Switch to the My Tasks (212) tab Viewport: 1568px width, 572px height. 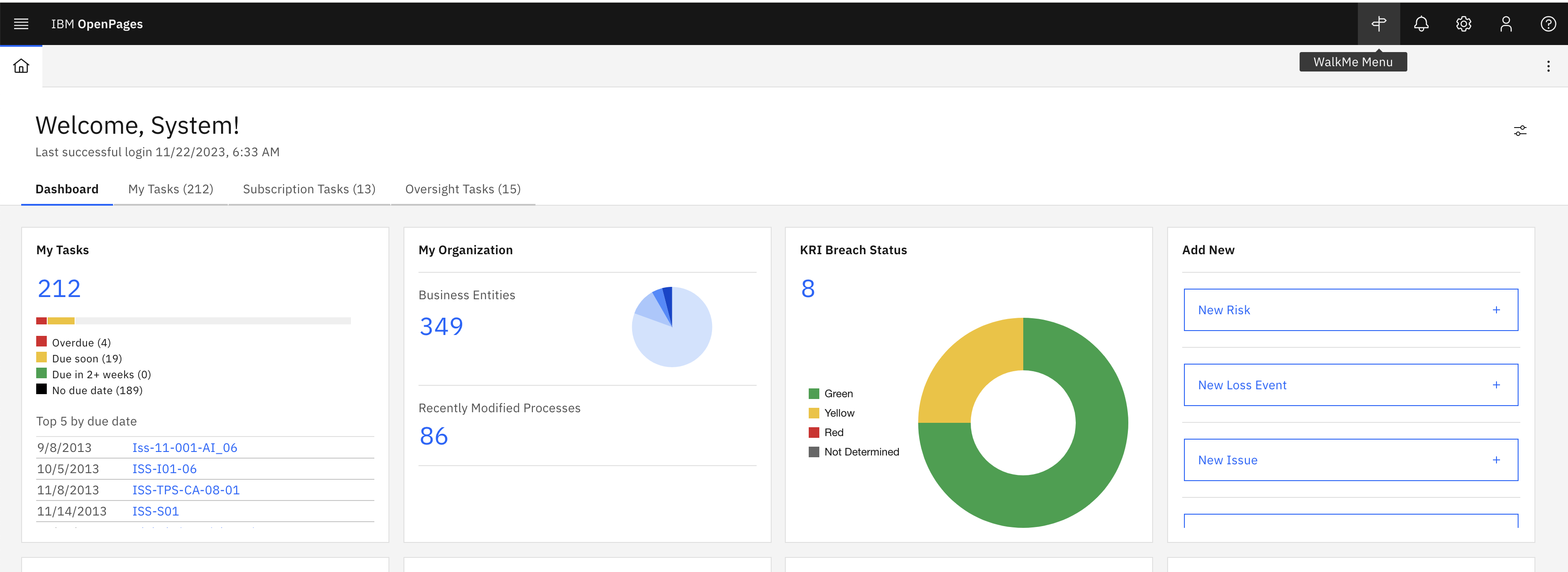pyautogui.click(x=170, y=188)
